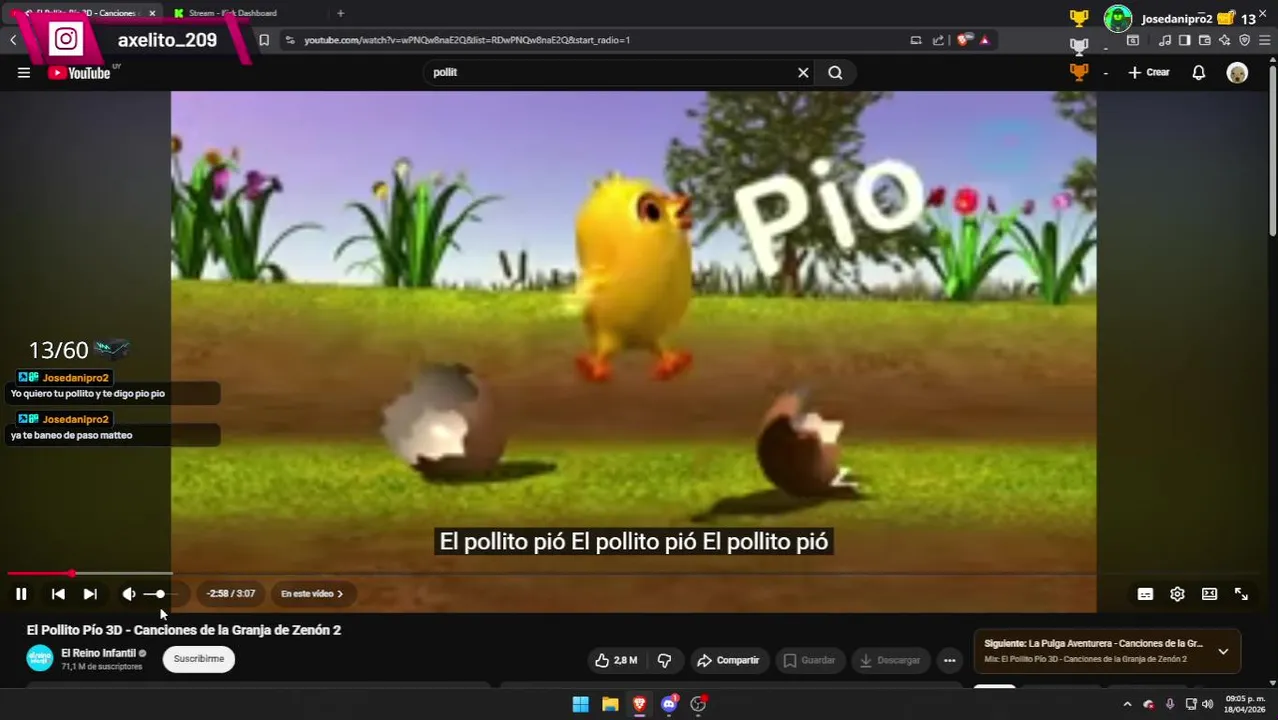Click the Guardar button
Screen dimensions: 1278x720
pos(809,660)
